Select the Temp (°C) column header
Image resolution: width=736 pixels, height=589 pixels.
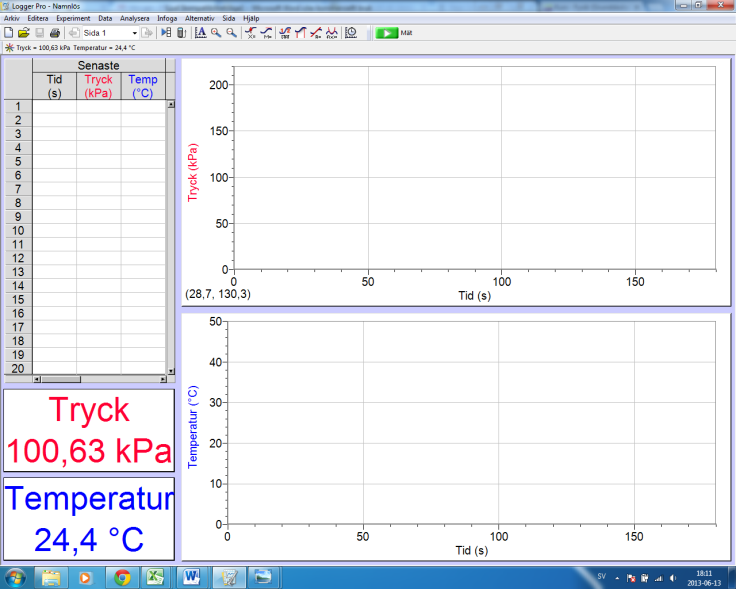pyautogui.click(x=143, y=86)
